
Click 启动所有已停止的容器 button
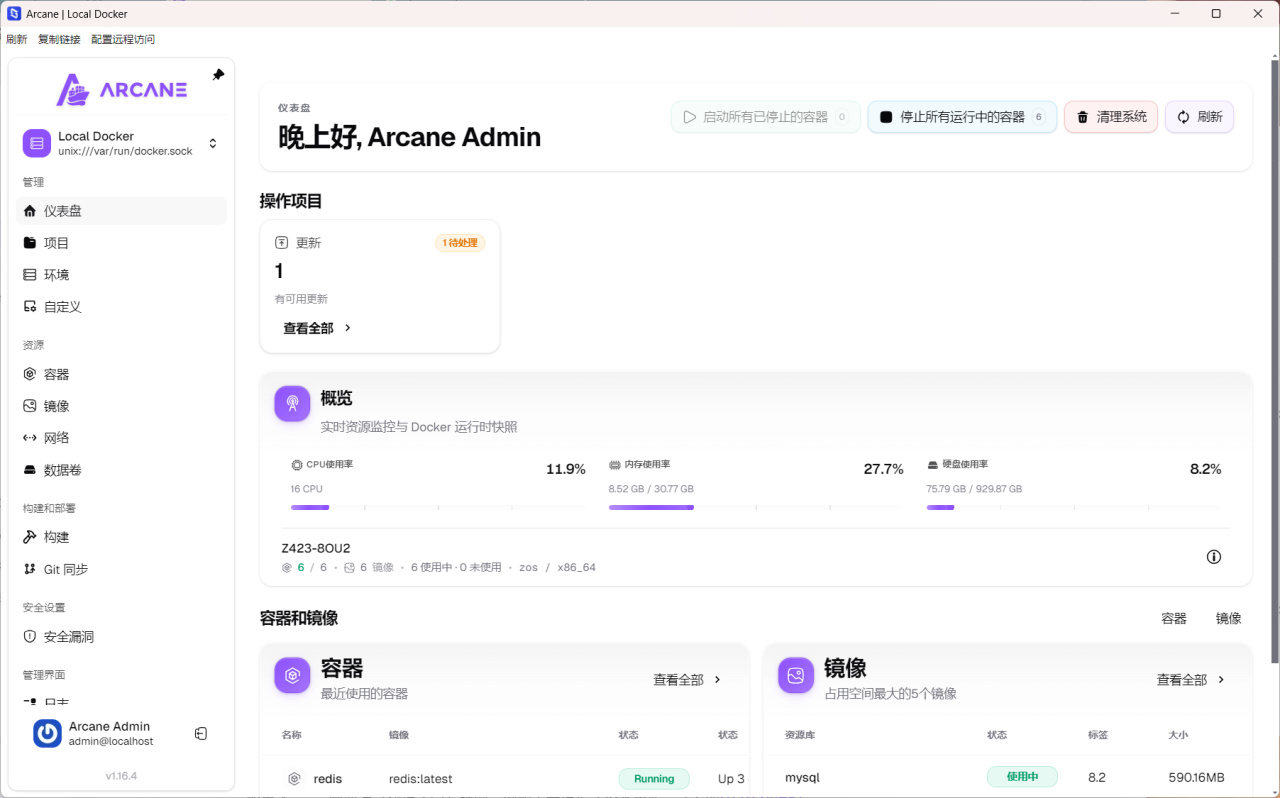(x=766, y=117)
